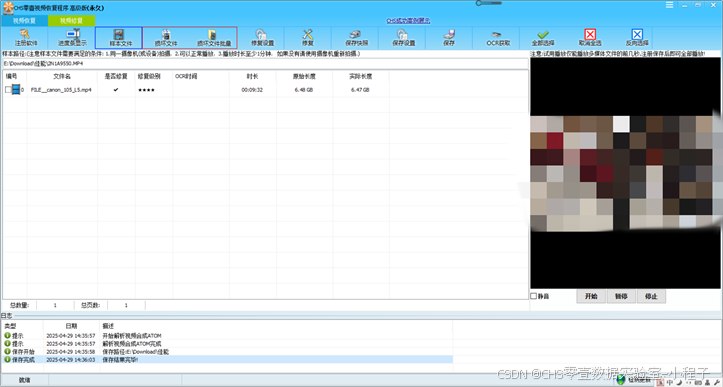Screen dimensions: 723x387
Task: Click the original size 6.48 GB
Action: click(304, 90)
